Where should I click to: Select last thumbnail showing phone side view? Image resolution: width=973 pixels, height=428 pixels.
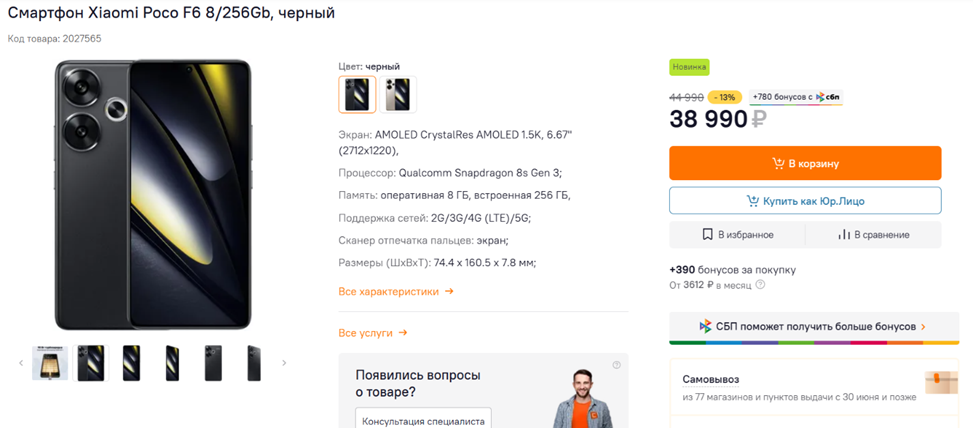254,363
